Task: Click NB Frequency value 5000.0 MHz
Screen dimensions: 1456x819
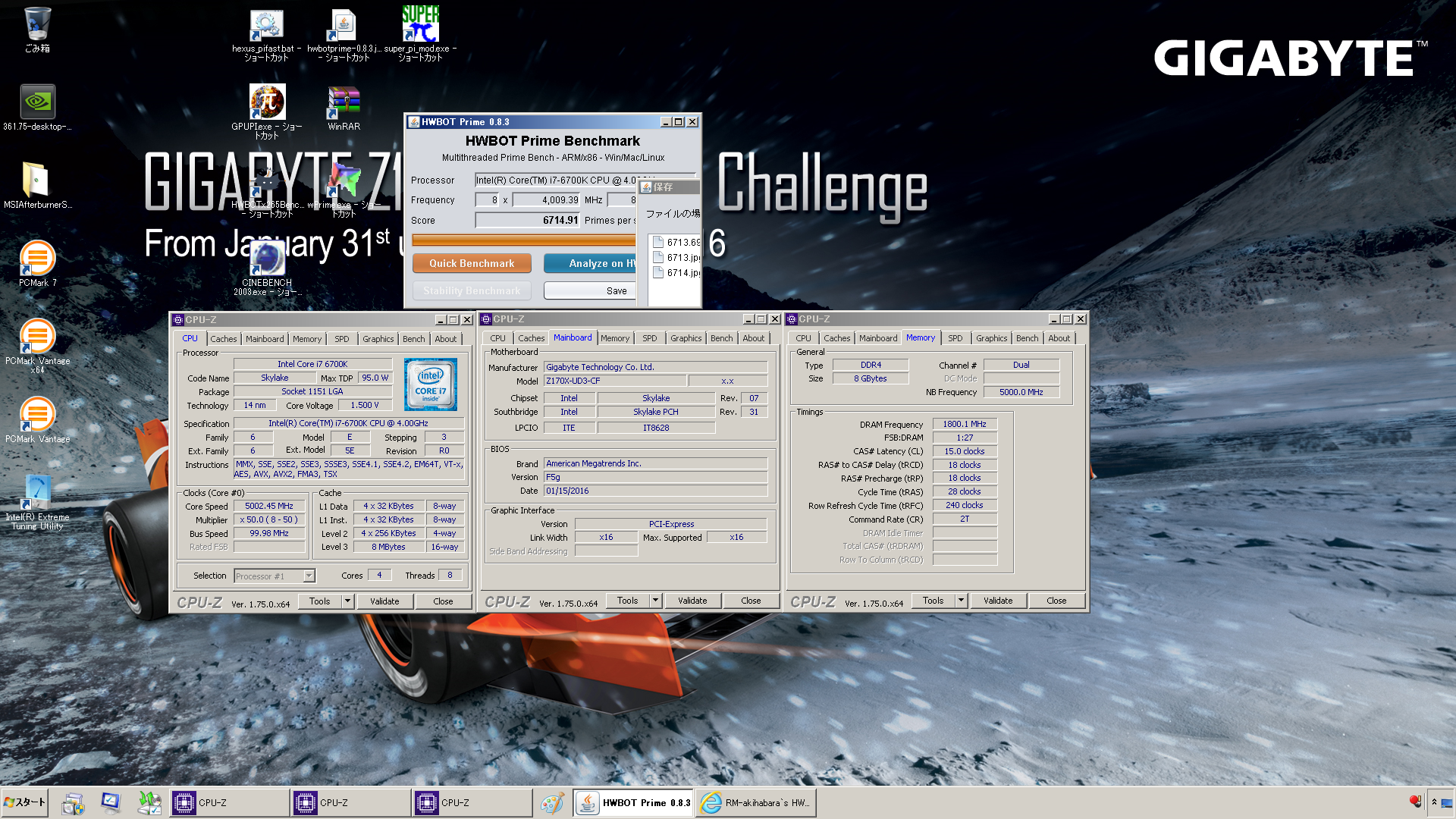Action: 1021,392
